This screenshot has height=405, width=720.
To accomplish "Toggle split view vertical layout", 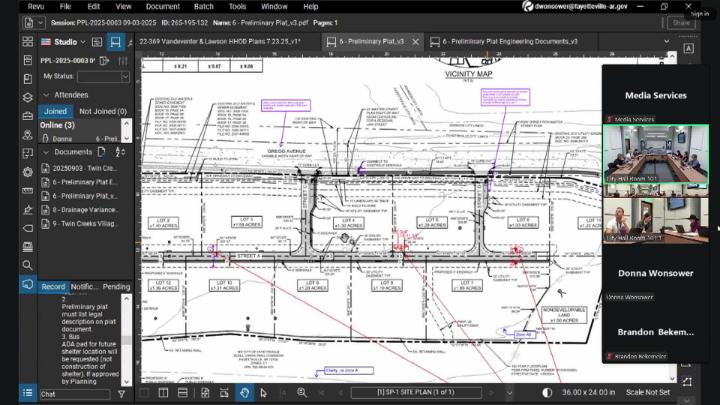I will click(164, 393).
